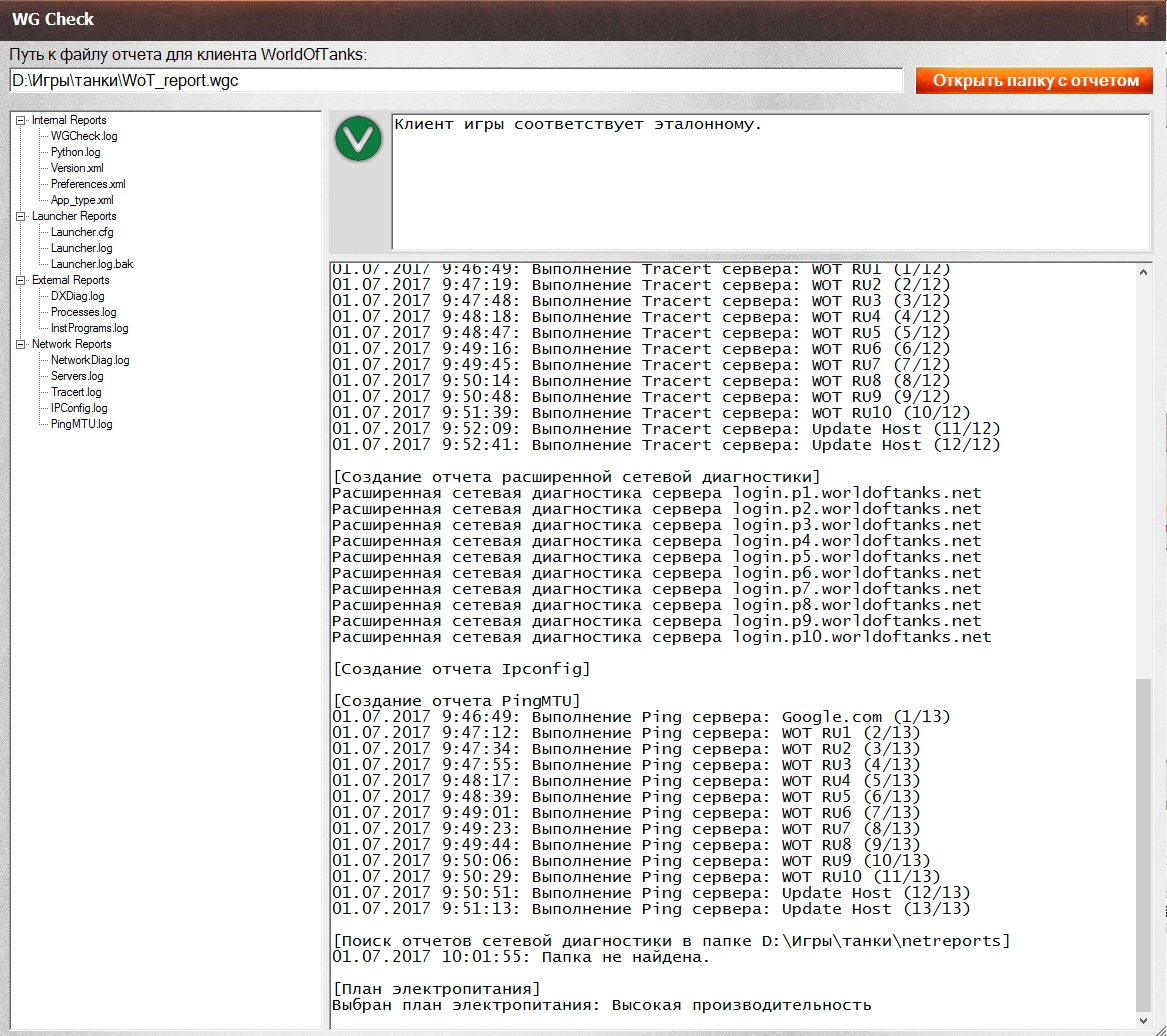The image size is (1167, 1036).
Task: Open InstPrograms.log report
Action: click(89, 328)
